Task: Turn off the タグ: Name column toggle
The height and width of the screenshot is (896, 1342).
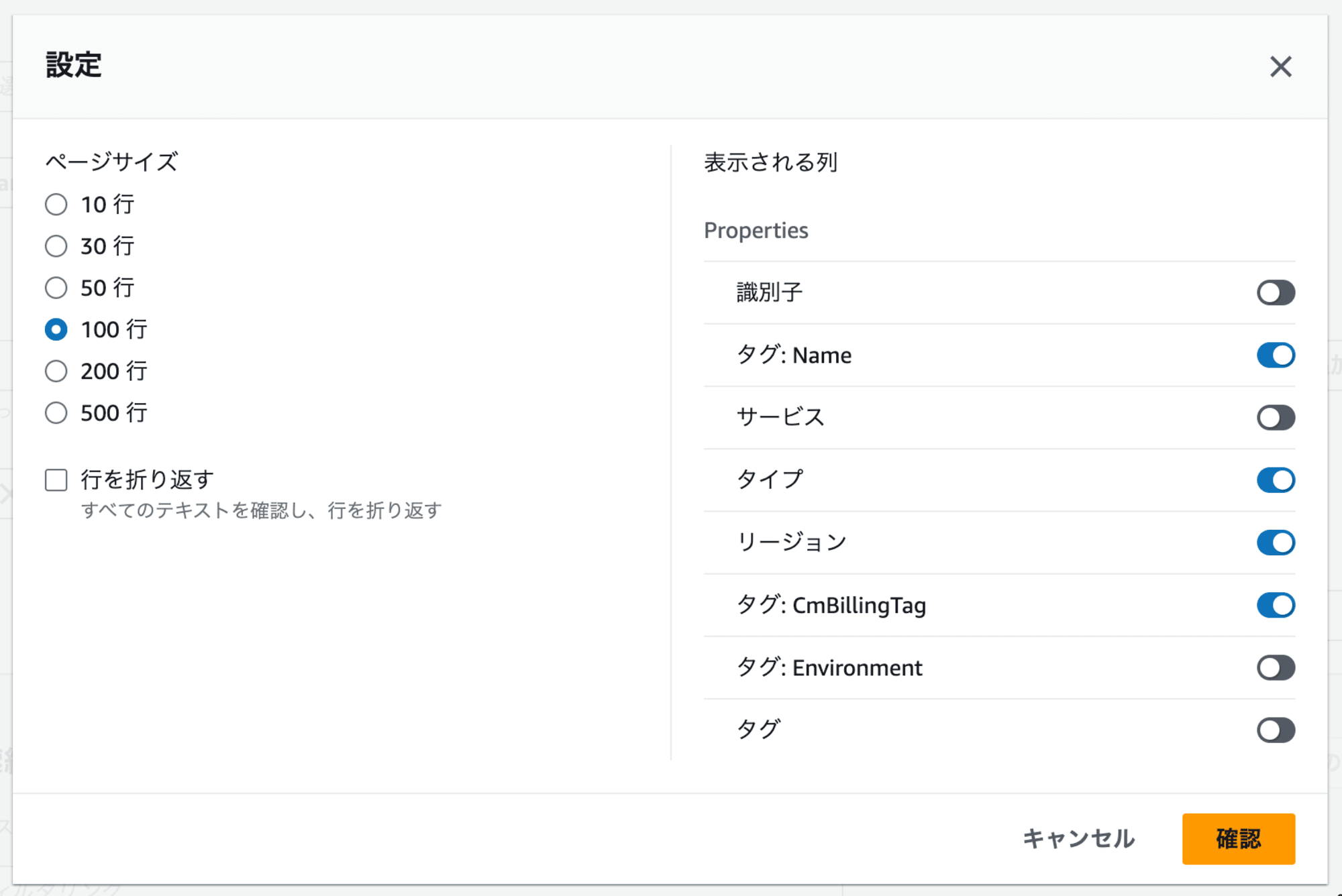Action: tap(1276, 355)
